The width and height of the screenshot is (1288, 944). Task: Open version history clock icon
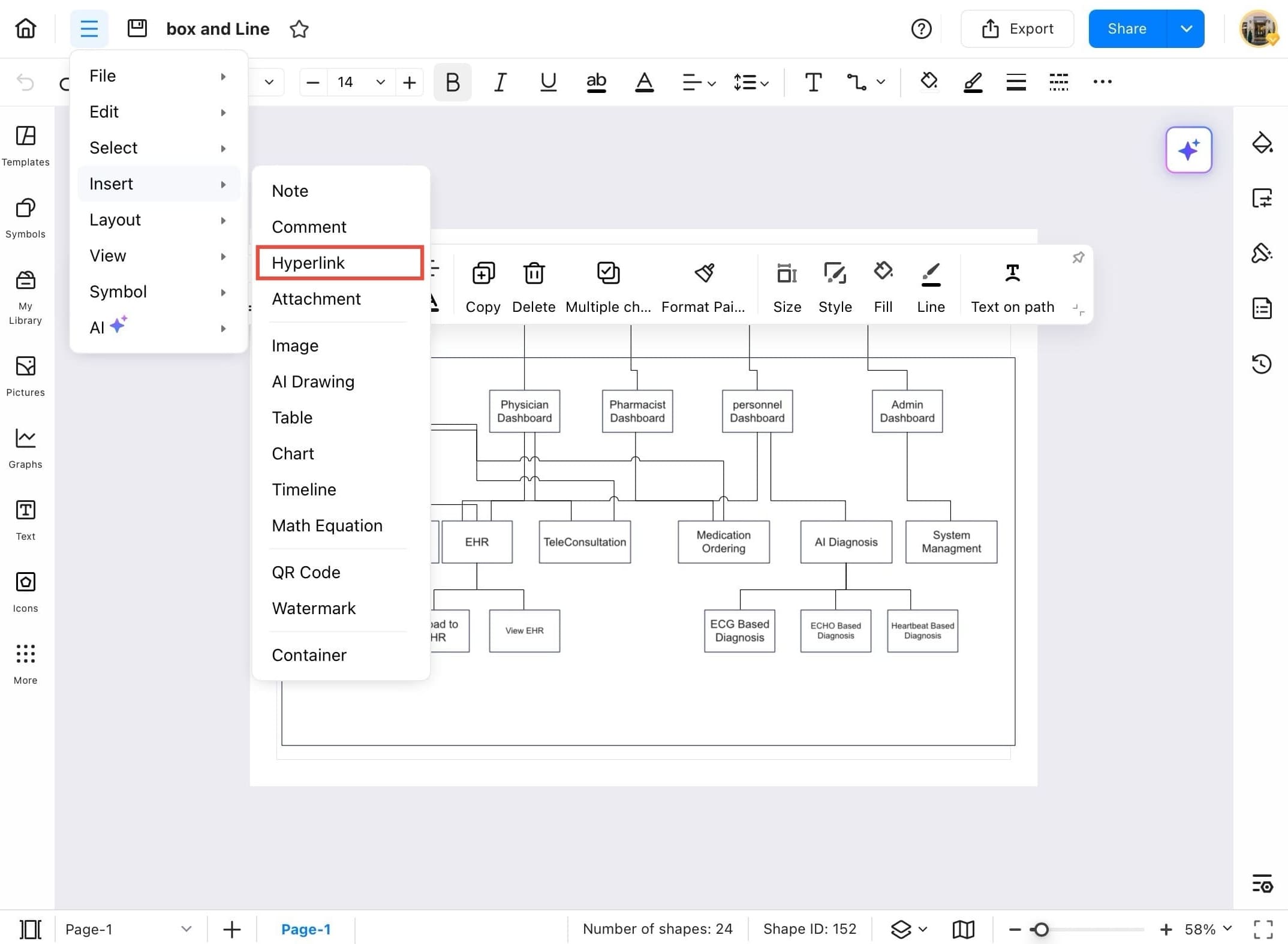point(1262,364)
